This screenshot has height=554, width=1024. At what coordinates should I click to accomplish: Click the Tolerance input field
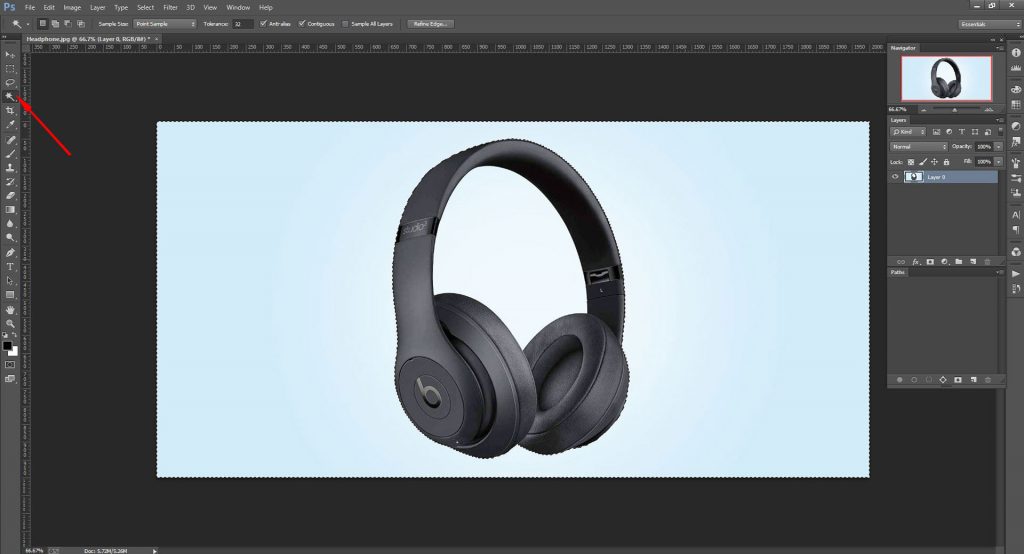(242, 24)
